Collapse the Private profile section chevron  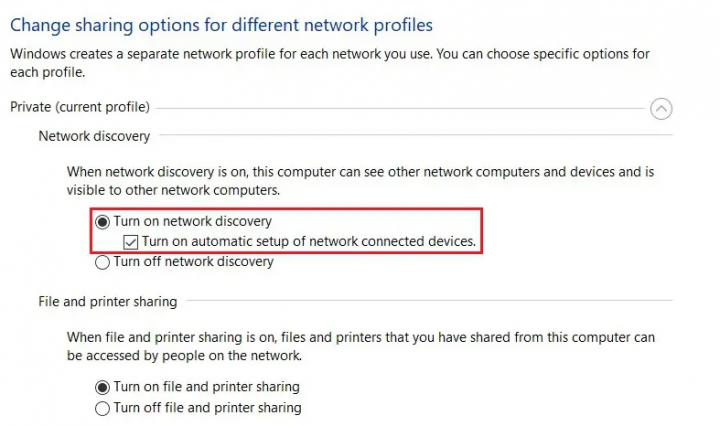coord(661,109)
